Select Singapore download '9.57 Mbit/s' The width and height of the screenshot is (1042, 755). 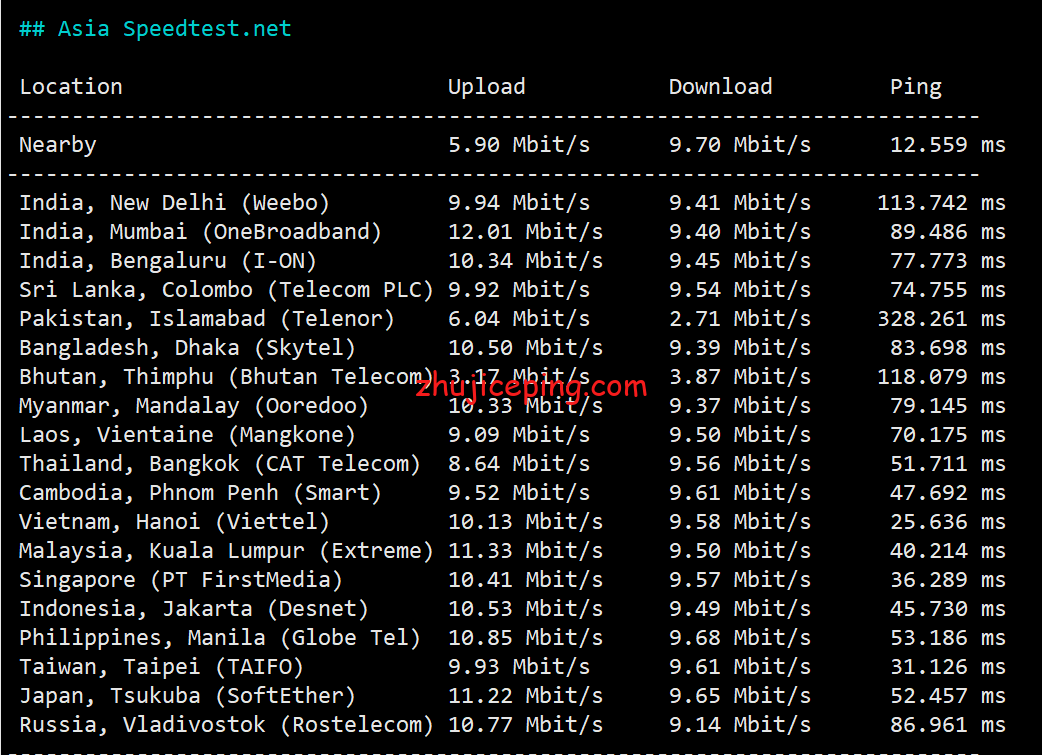pos(740,580)
